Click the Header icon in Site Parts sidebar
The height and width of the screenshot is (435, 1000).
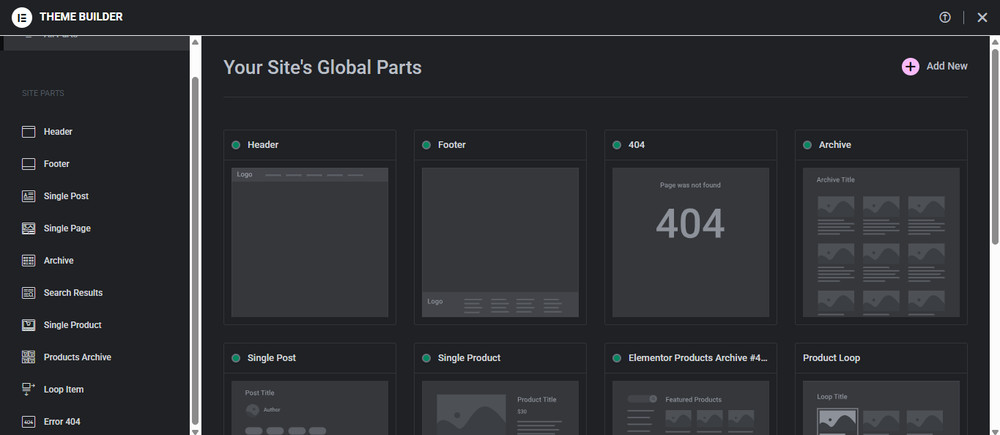[28, 132]
